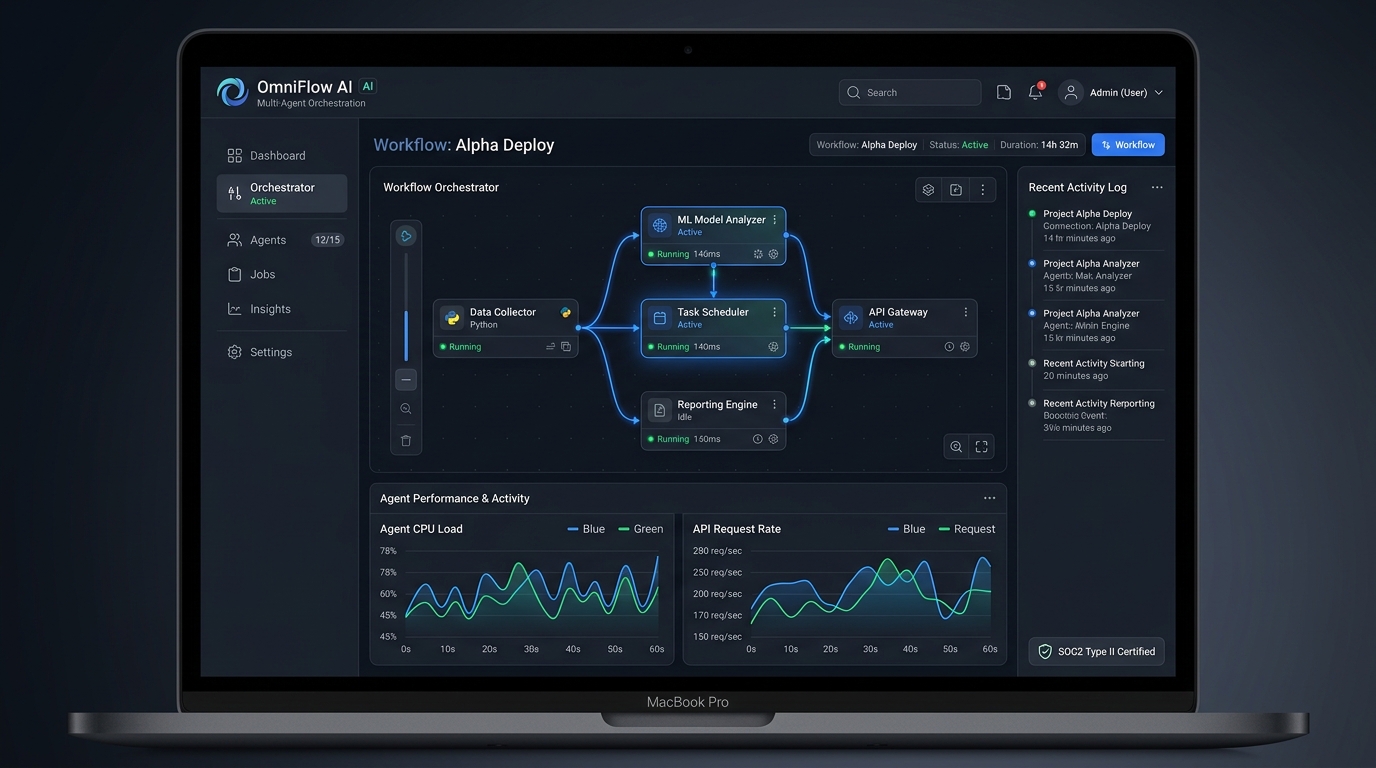Open Reporting Engine gear settings
The image size is (1376, 768).
point(773,439)
